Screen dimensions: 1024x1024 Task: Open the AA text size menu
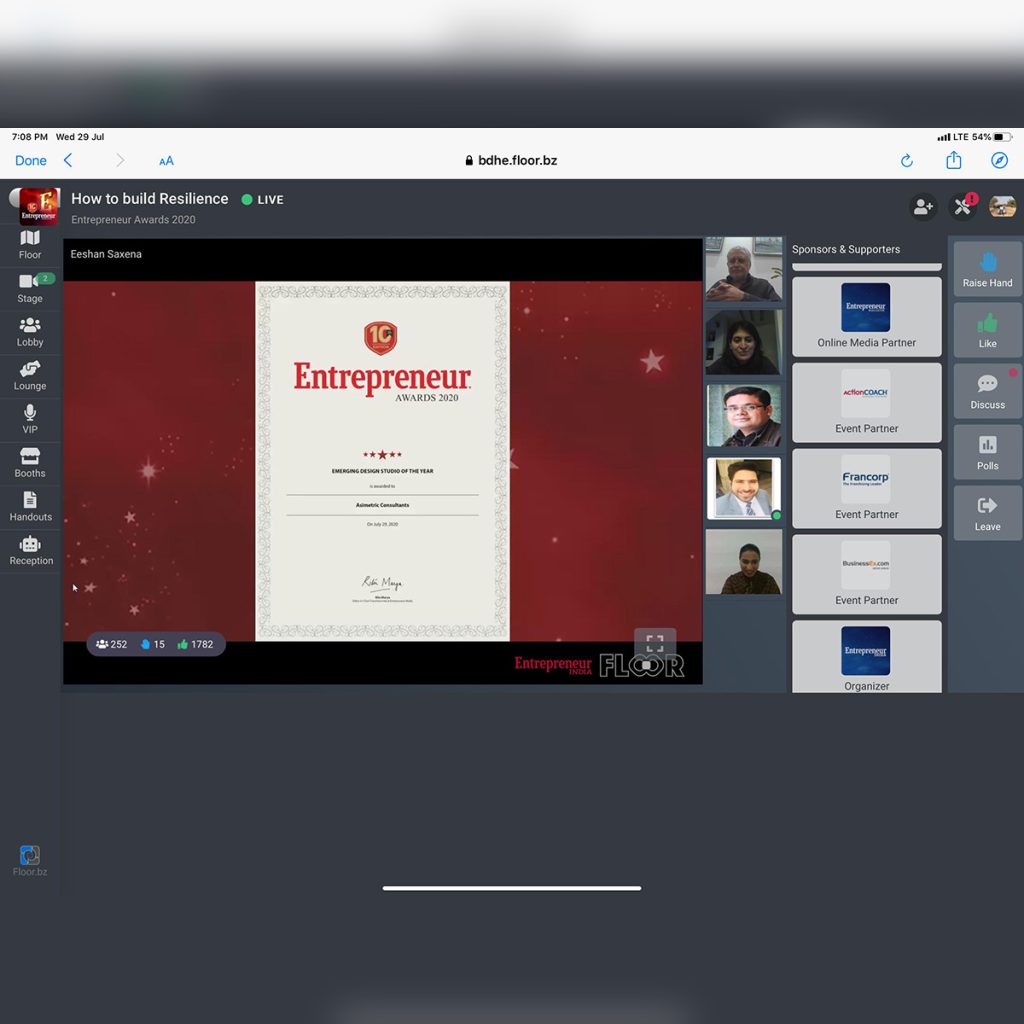[x=167, y=161]
